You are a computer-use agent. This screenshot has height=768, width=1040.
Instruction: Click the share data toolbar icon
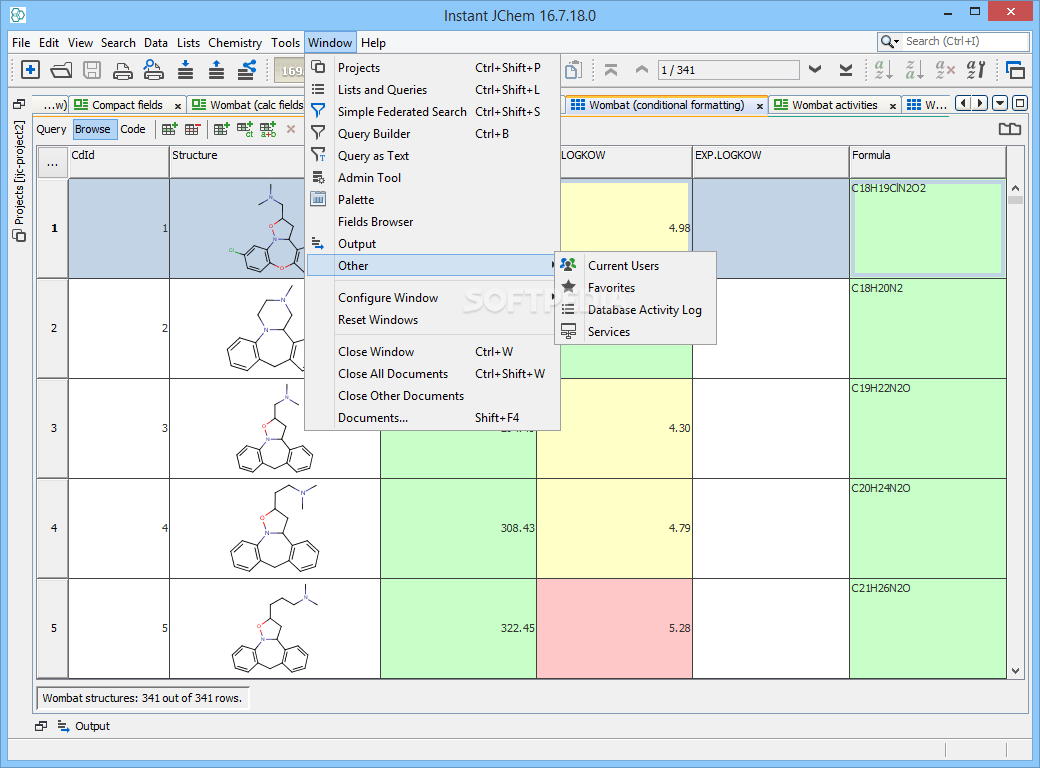pos(247,70)
